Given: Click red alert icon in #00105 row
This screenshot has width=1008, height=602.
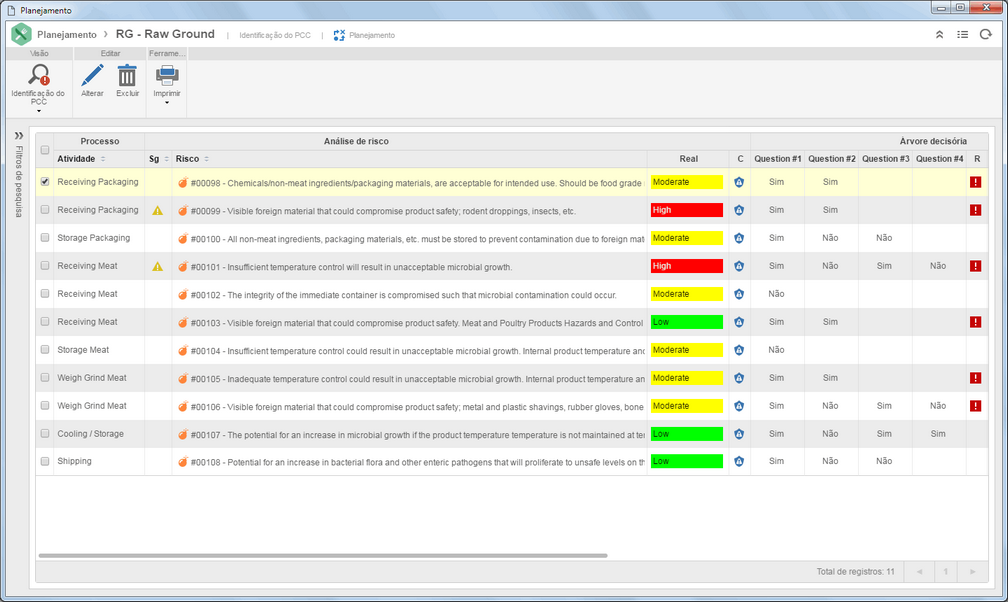Looking at the screenshot, I should [x=976, y=378].
